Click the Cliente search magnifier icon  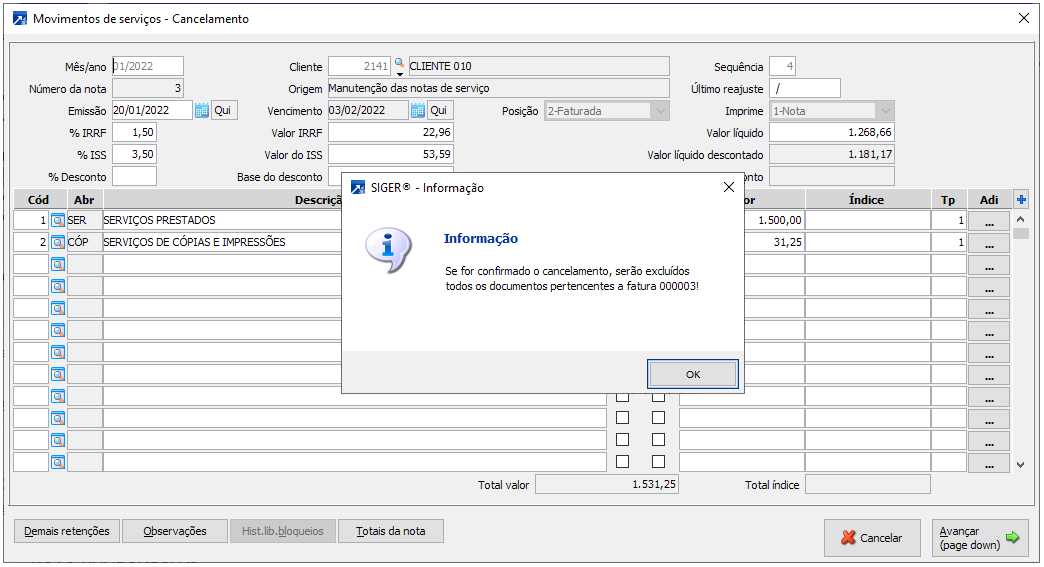pyautogui.click(x=400, y=64)
